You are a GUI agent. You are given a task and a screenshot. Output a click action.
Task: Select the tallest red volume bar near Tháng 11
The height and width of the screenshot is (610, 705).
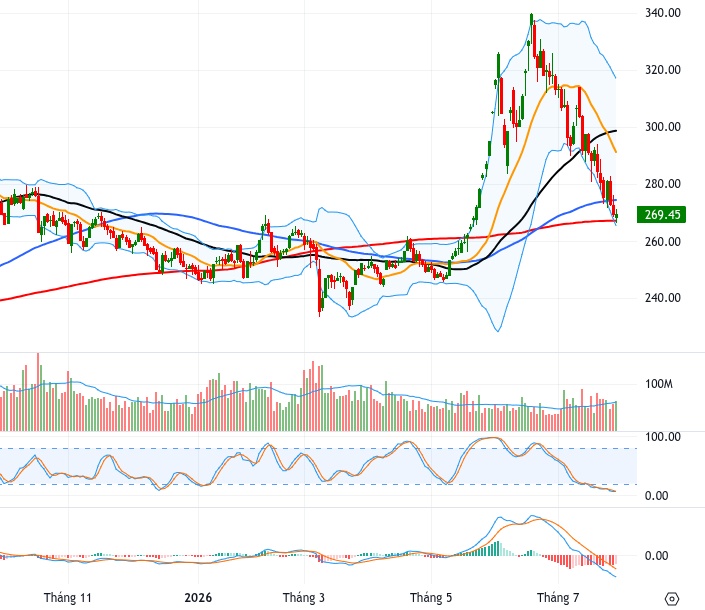[38, 392]
